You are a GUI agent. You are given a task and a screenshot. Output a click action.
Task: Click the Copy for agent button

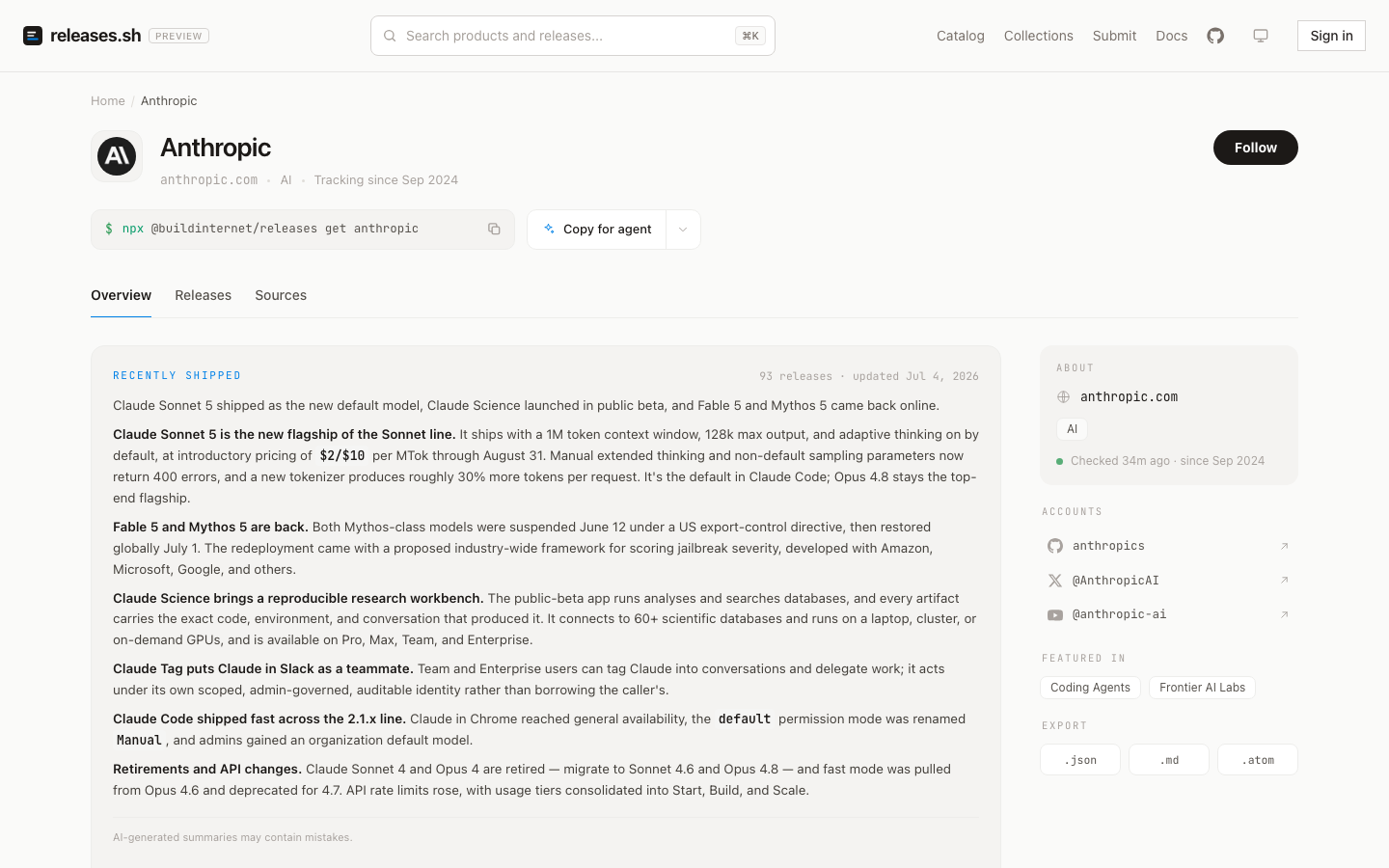point(597,230)
